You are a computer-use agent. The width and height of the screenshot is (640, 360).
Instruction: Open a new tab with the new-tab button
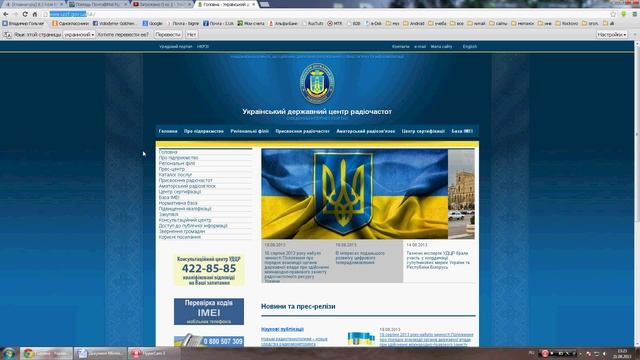tap(264, 4)
